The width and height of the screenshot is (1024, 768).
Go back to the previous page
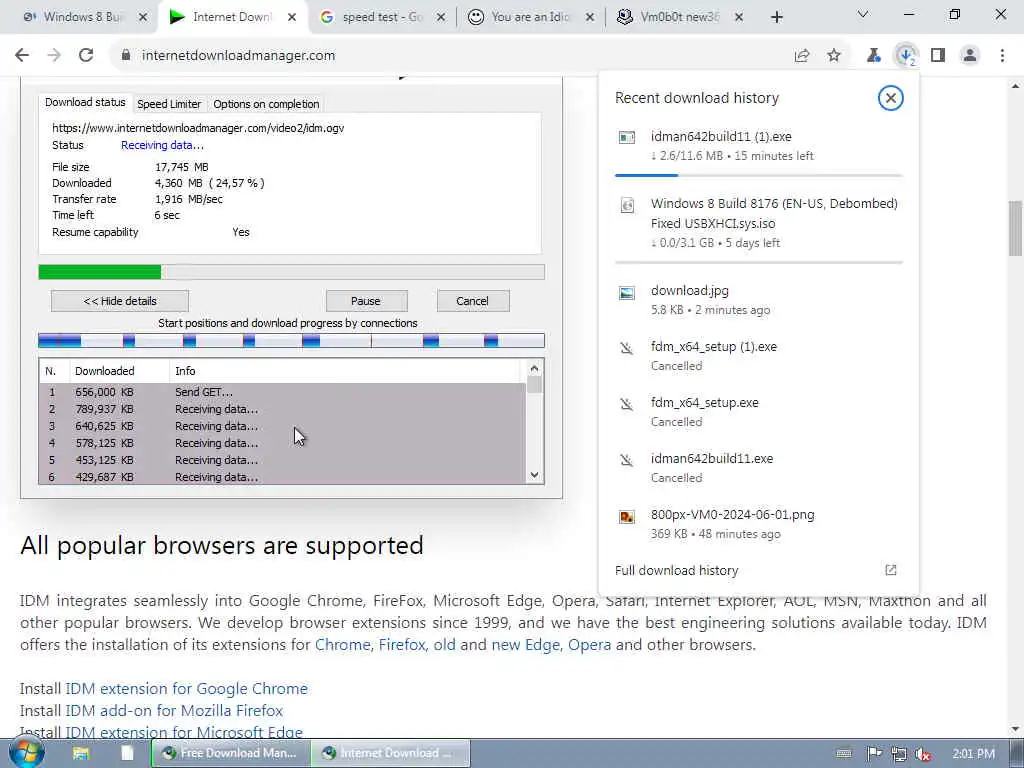pyautogui.click(x=22, y=56)
